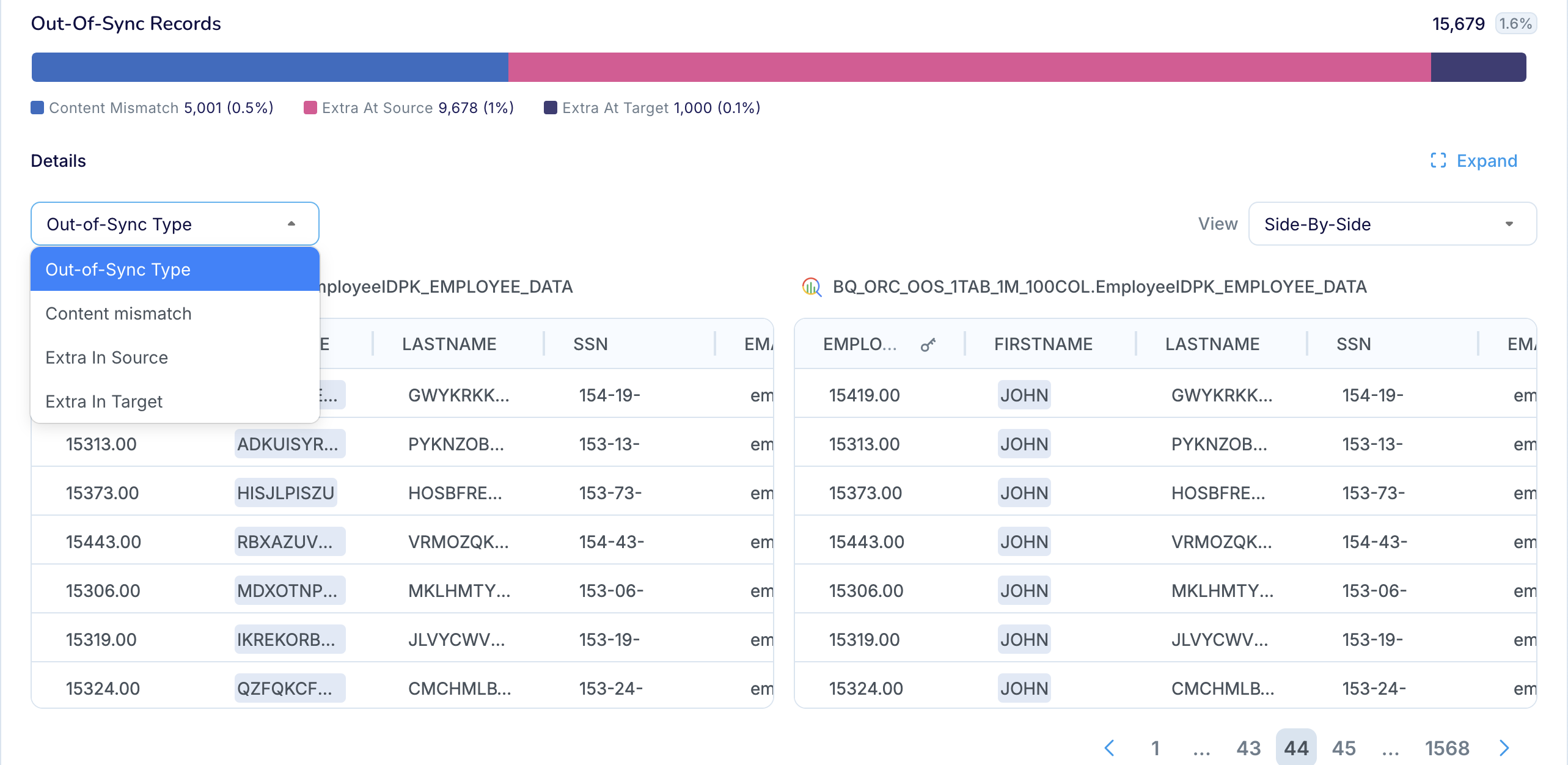Click the Content Mismatch legend square
1568x765 pixels.
[37, 107]
